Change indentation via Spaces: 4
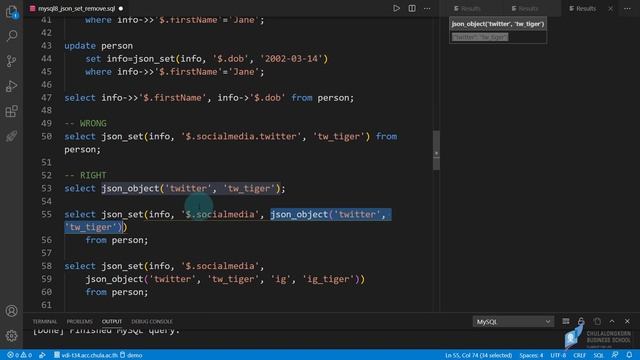640x360 pixels. (x=531, y=355)
